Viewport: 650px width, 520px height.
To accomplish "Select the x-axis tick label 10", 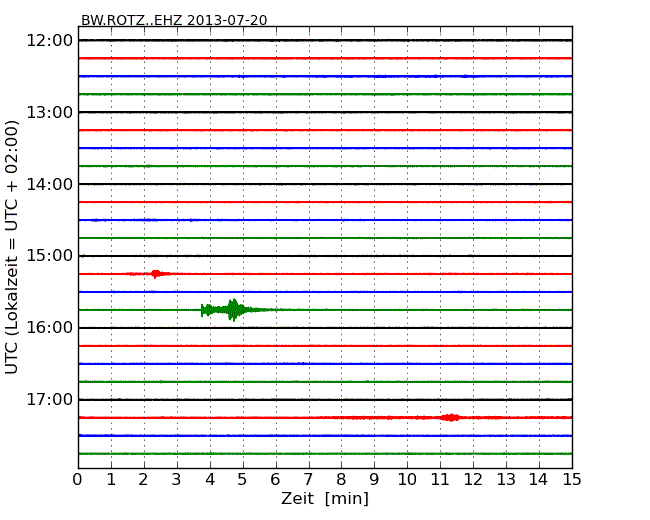I will coord(407,480).
